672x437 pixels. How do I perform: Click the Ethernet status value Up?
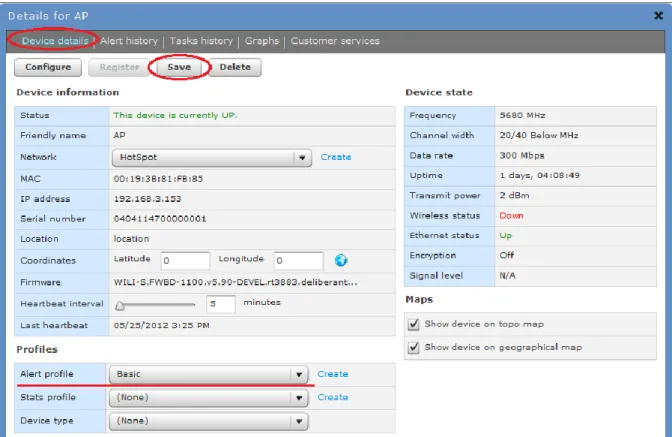coord(506,236)
